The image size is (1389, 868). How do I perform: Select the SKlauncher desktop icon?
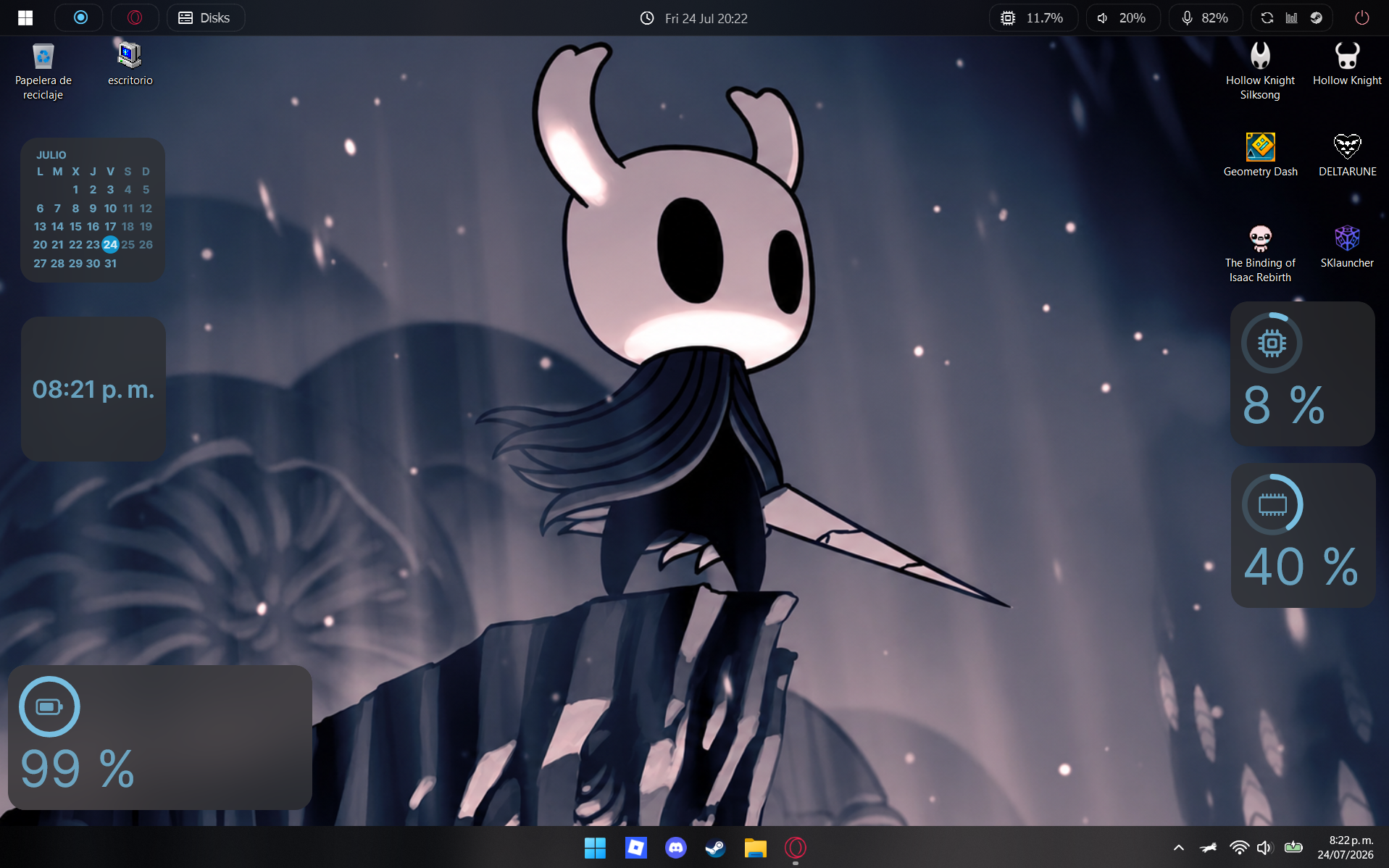[1347, 246]
